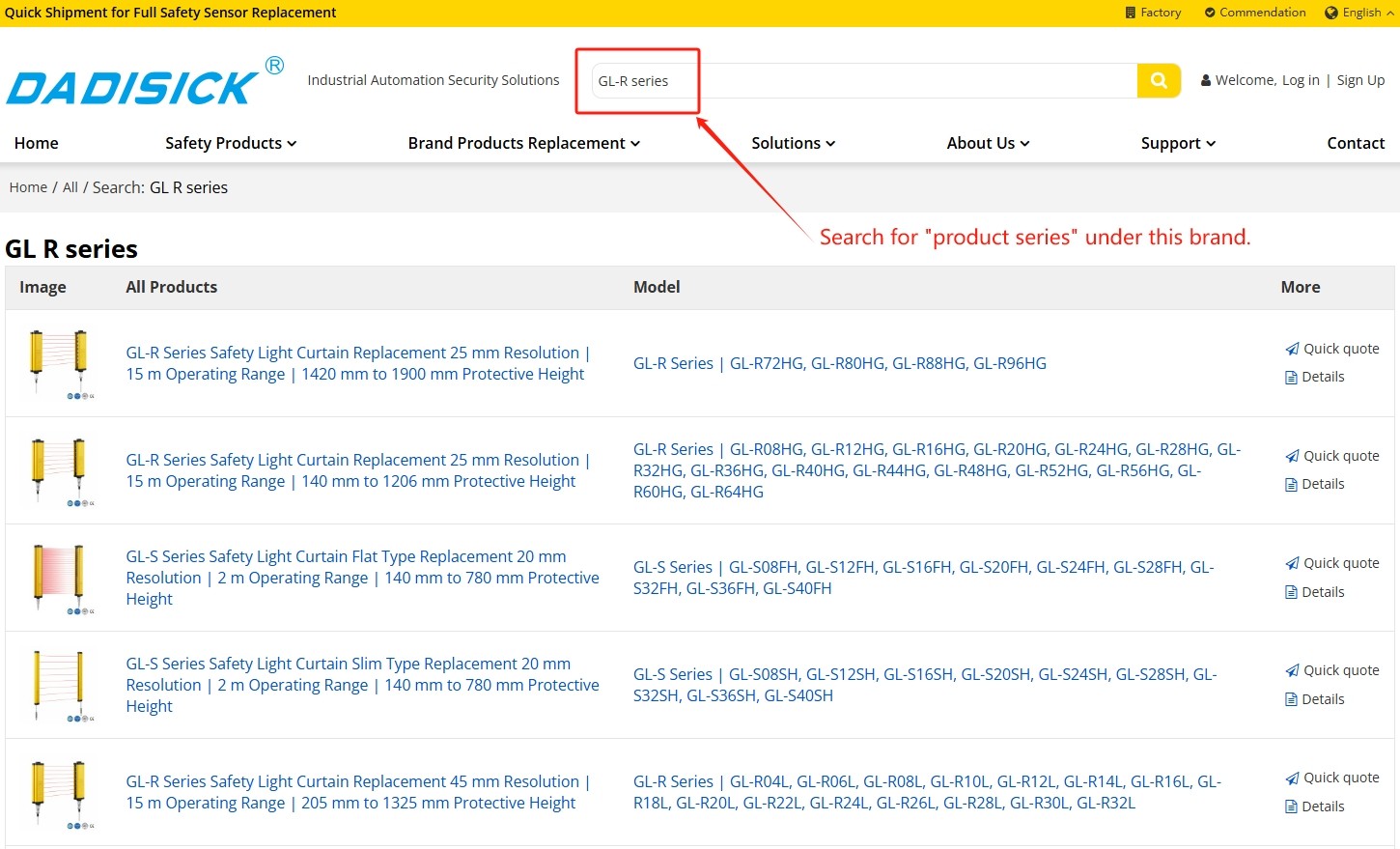1400x849 pixels.
Task: Open thumbnail of 45 mm Resolution curtain
Action: (60, 792)
